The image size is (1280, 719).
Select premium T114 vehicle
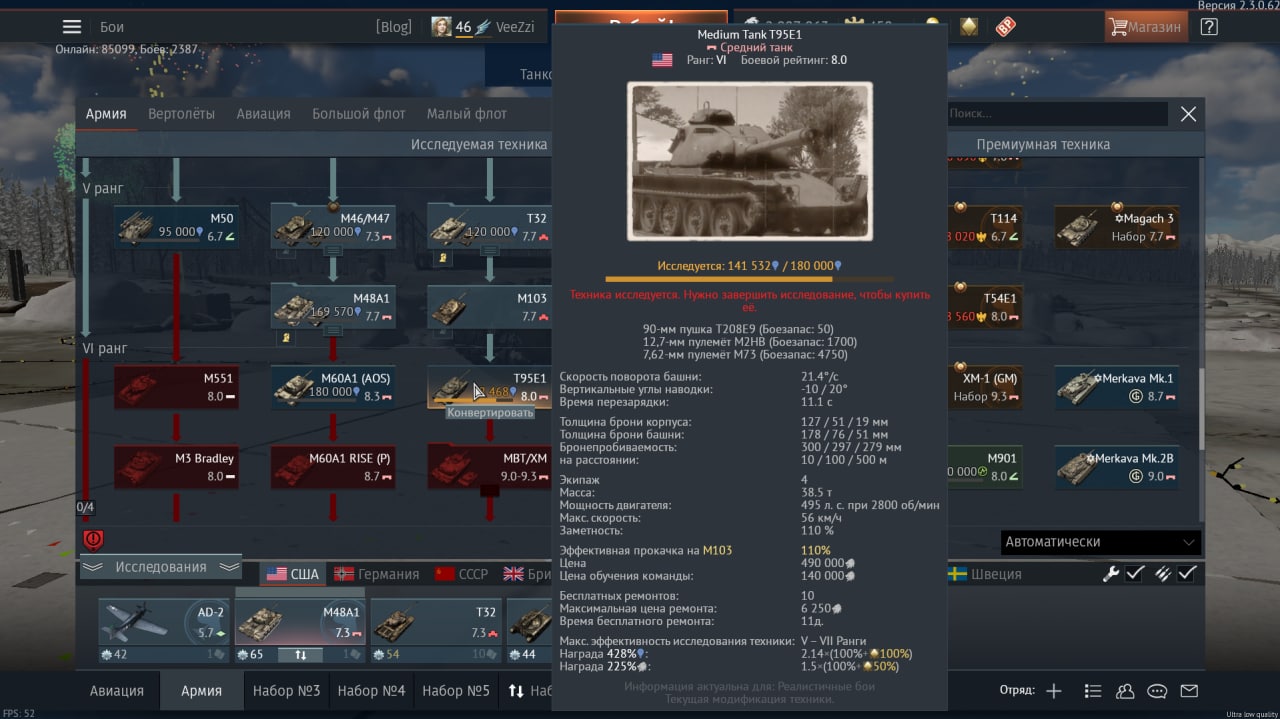(985, 227)
